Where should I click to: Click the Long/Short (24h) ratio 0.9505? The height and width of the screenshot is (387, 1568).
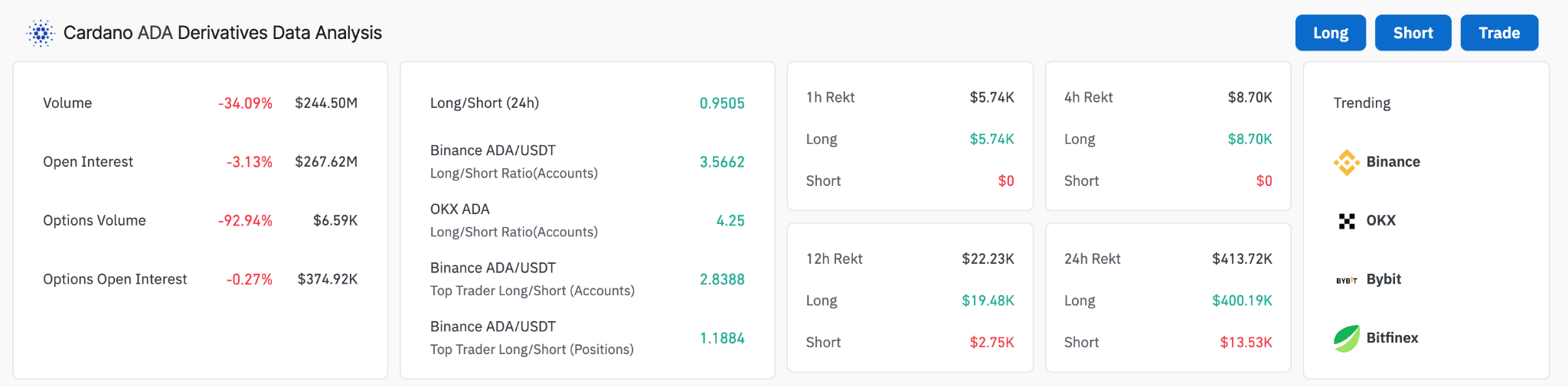(x=722, y=103)
